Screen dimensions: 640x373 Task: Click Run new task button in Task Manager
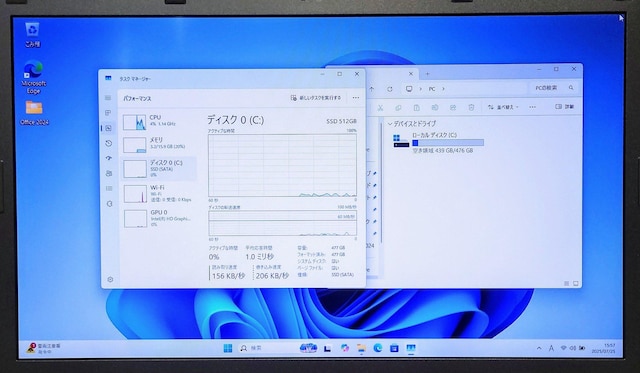[x=316, y=98]
